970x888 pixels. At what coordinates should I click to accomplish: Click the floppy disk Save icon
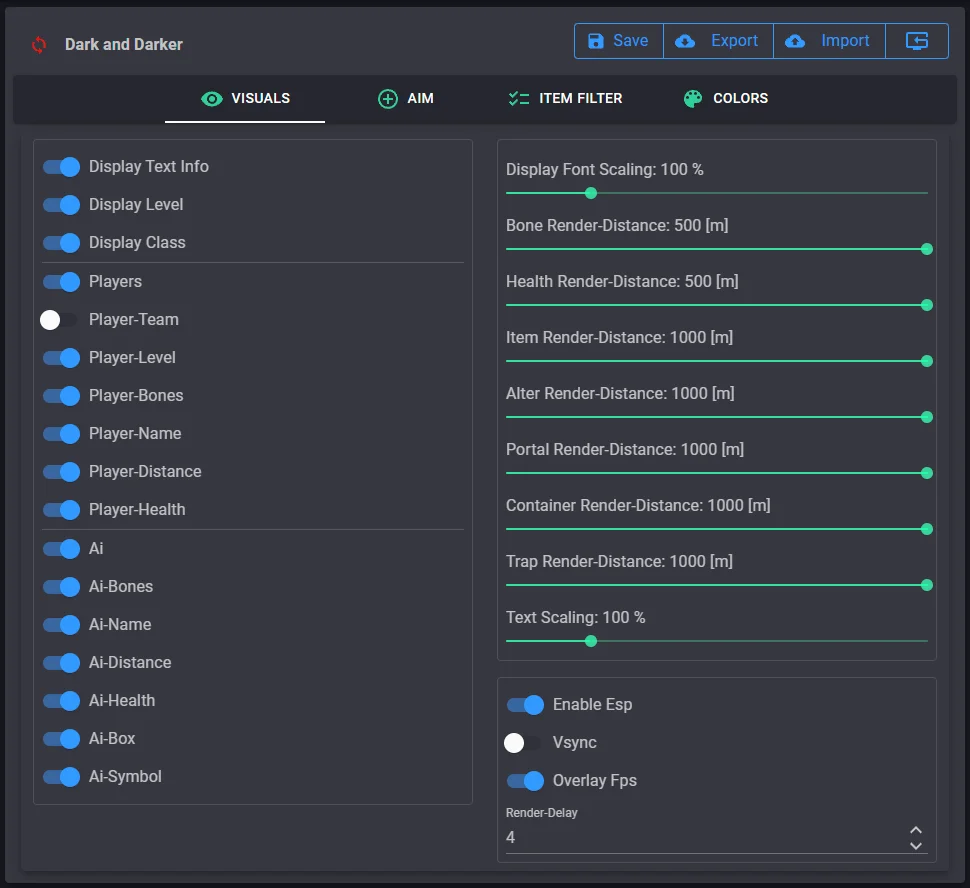pos(596,41)
